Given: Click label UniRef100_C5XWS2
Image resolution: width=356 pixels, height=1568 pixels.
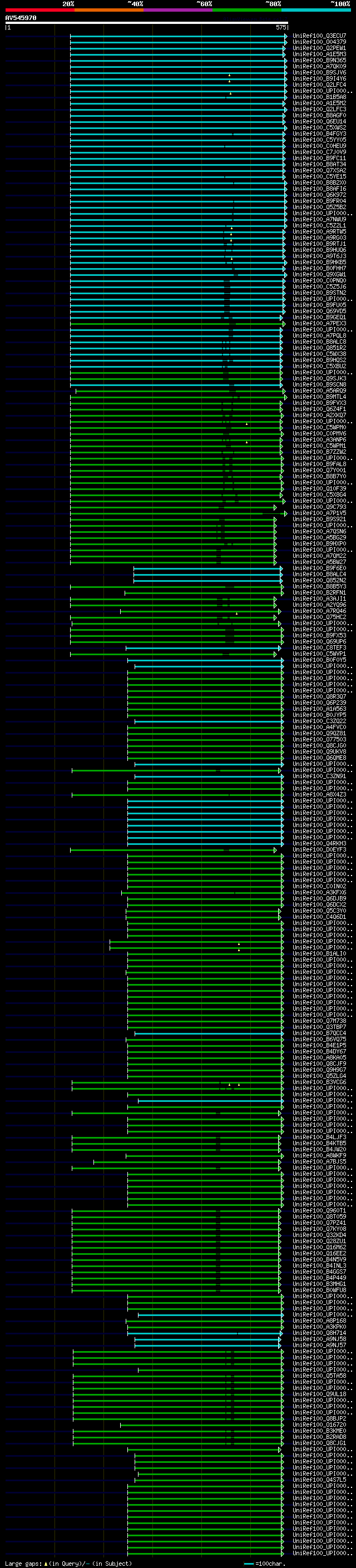Looking at the screenshot, I should tap(319, 128).
